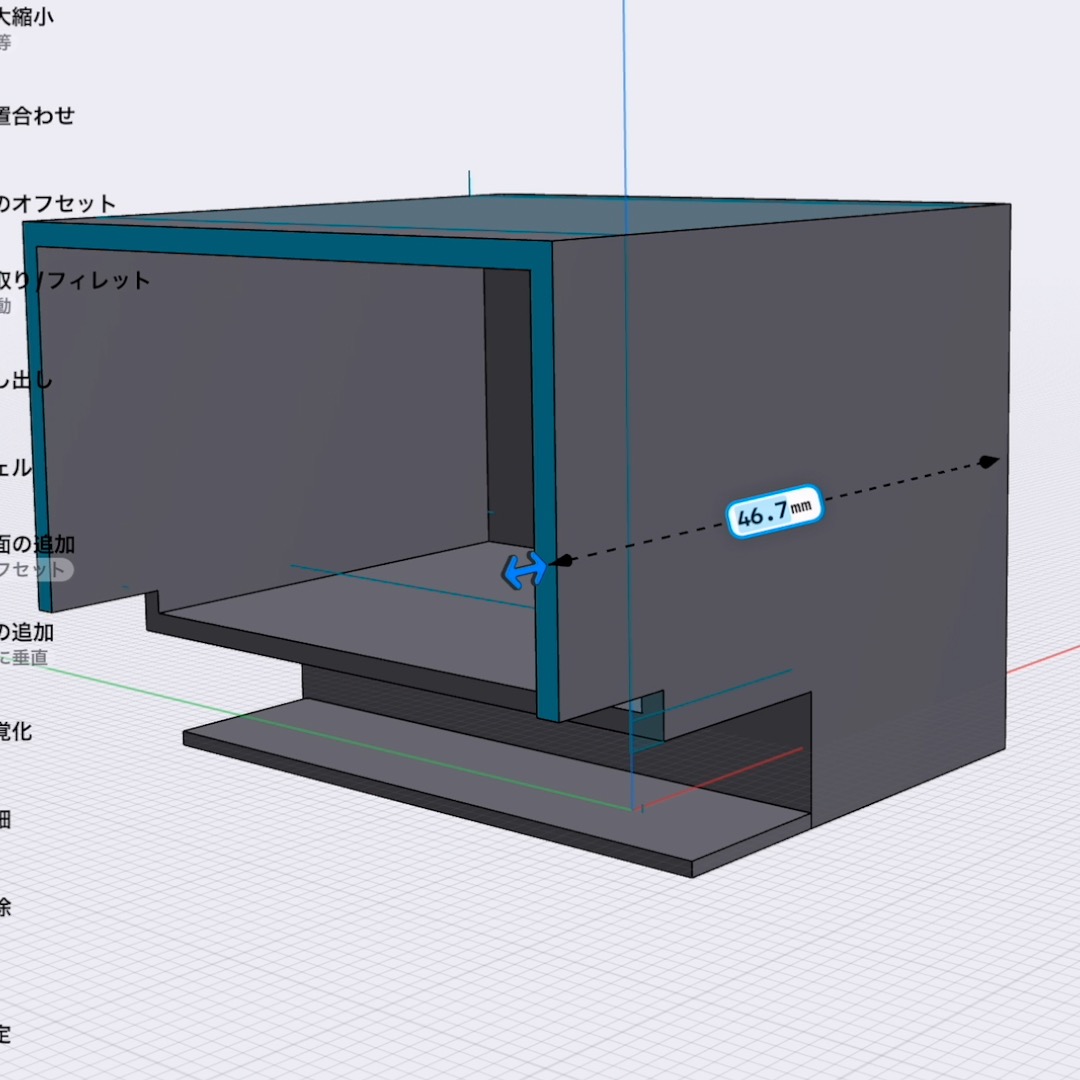Open the 視覚化 visualization entry
Image resolution: width=1080 pixels, height=1080 pixels.
point(16,732)
